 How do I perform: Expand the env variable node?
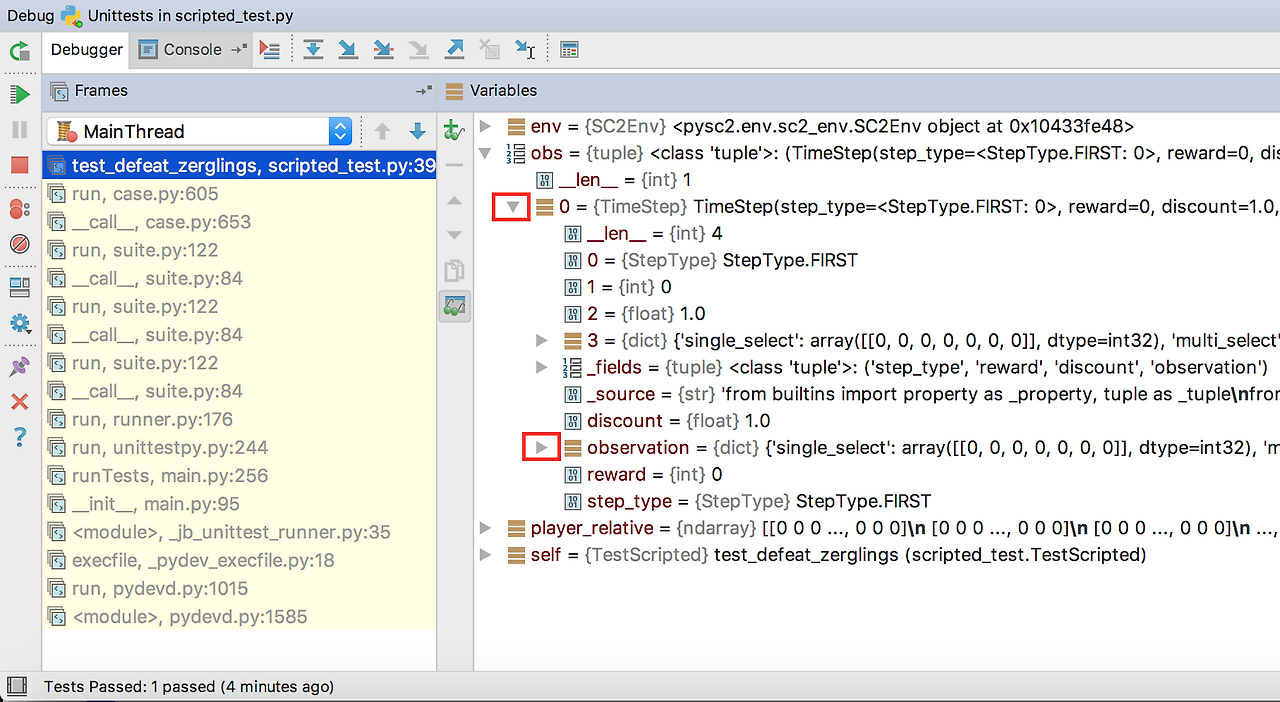click(x=486, y=126)
